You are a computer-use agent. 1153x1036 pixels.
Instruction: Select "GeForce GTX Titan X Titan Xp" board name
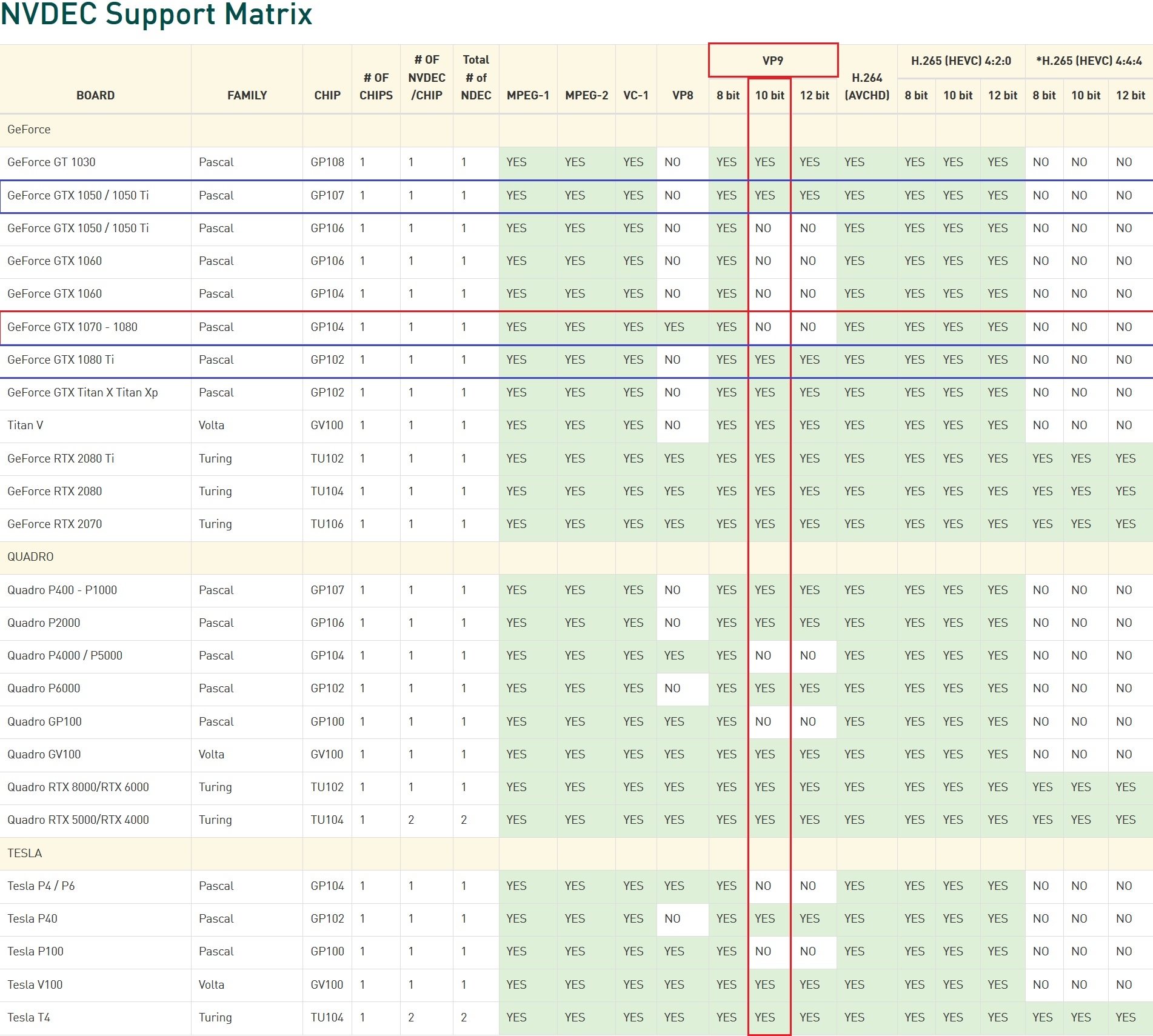(x=82, y=392)
